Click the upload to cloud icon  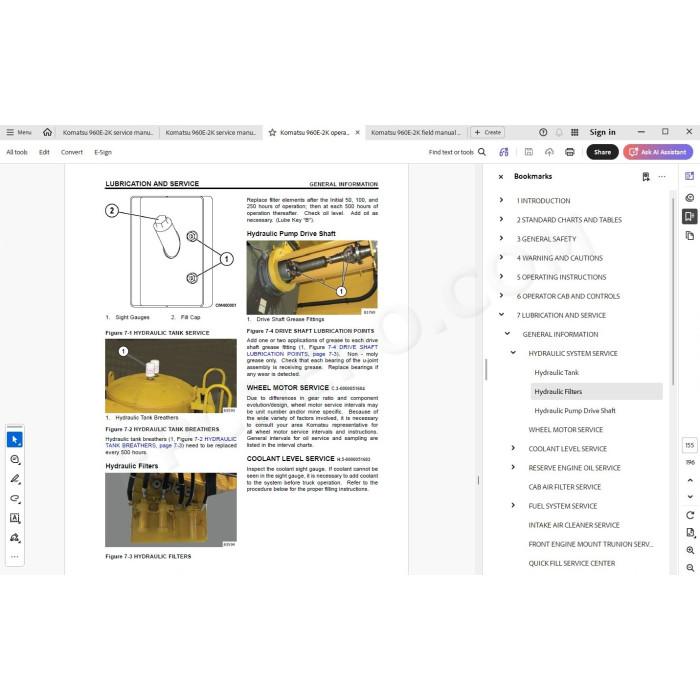pos(549,152)
